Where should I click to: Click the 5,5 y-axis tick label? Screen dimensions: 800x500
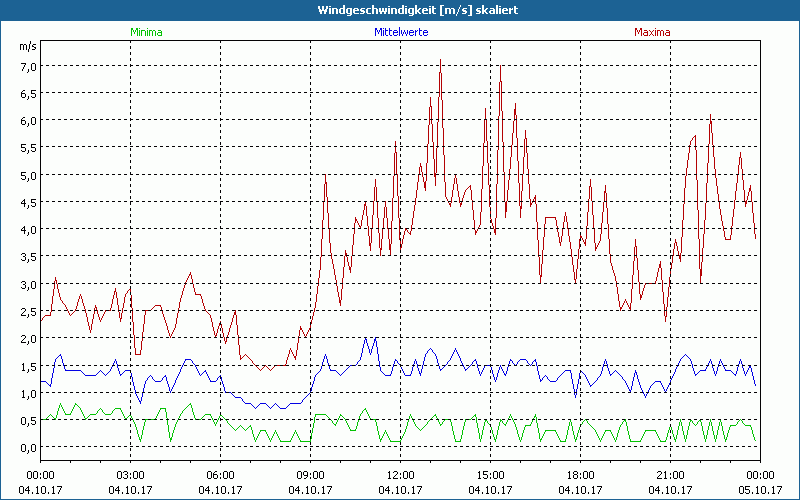coord(27,148)
